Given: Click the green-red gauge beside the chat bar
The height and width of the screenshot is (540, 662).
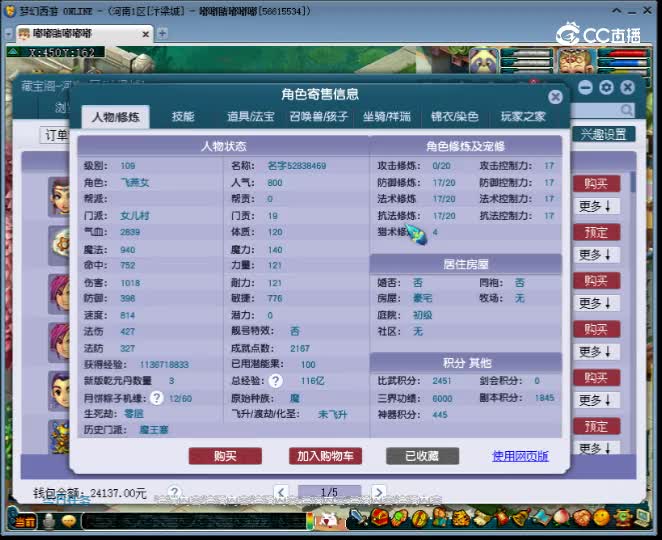Looking at the screenshot, I should pyautogui.click(x=310, y=521).
